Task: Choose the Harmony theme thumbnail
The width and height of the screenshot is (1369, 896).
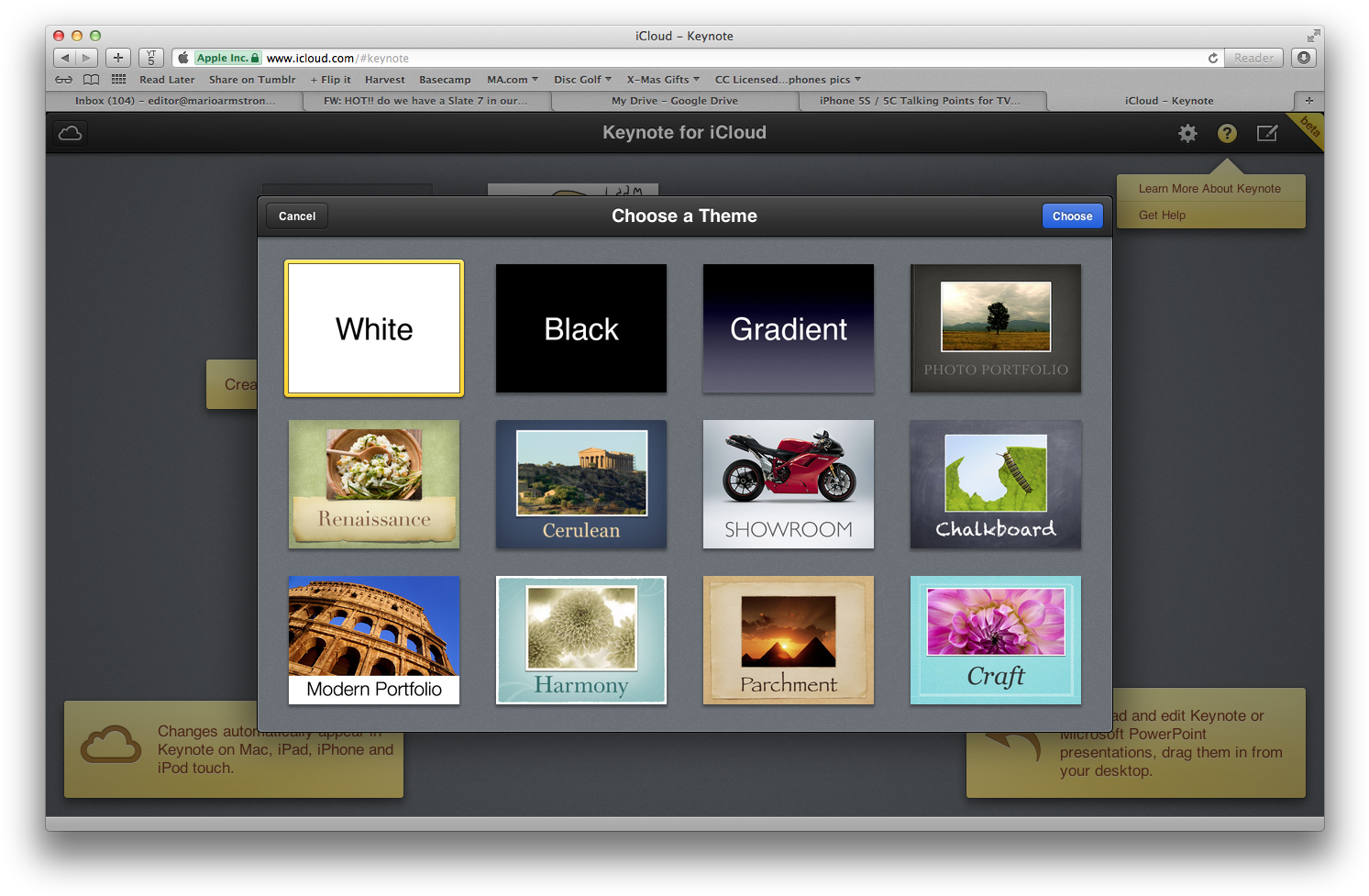Action: 581,640
